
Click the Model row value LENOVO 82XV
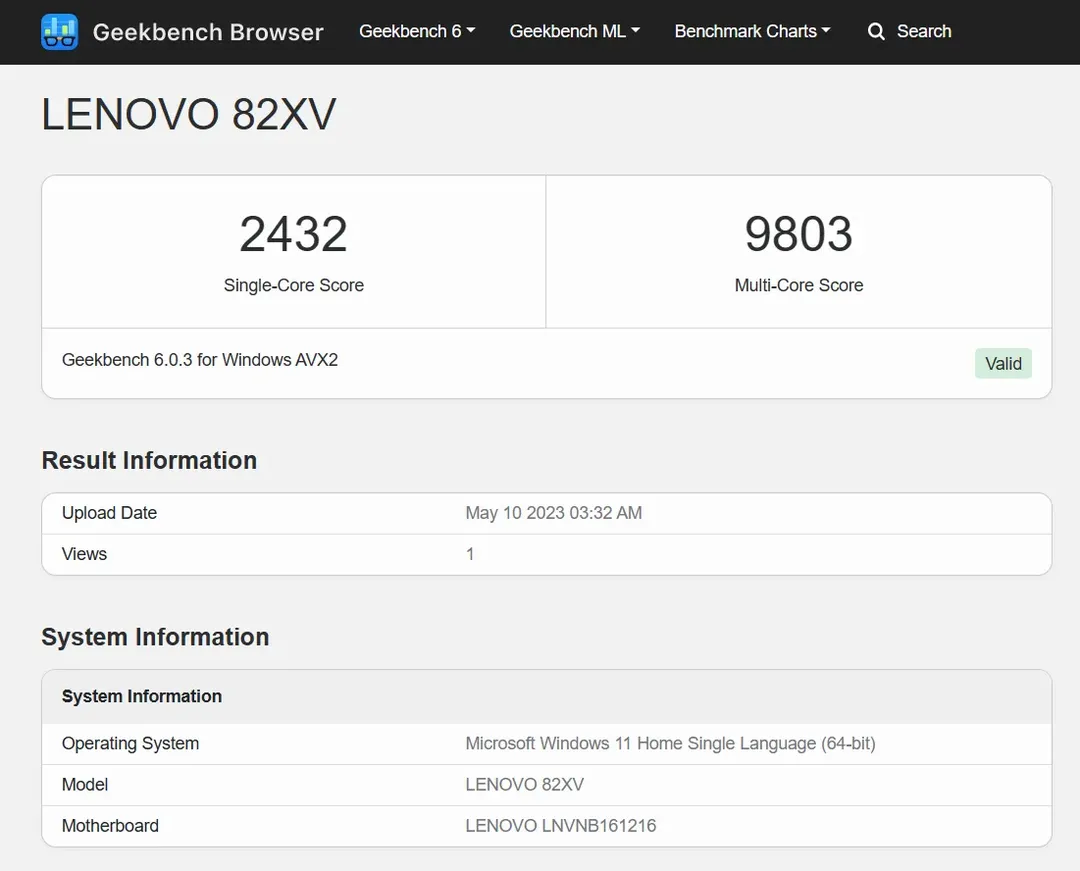(524, 785)
